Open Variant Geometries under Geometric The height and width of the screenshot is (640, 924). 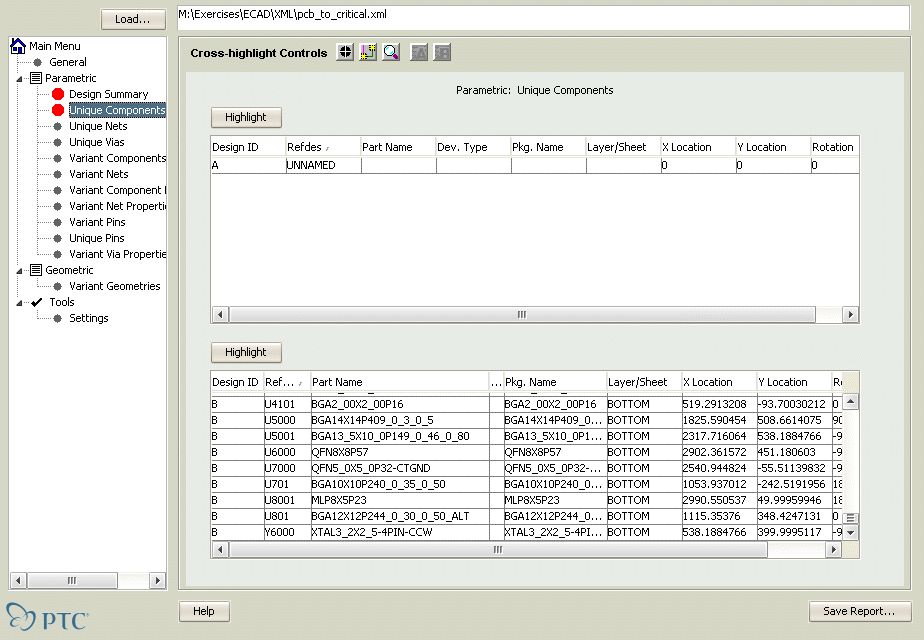pyautogui.click(x=114, y=286)
